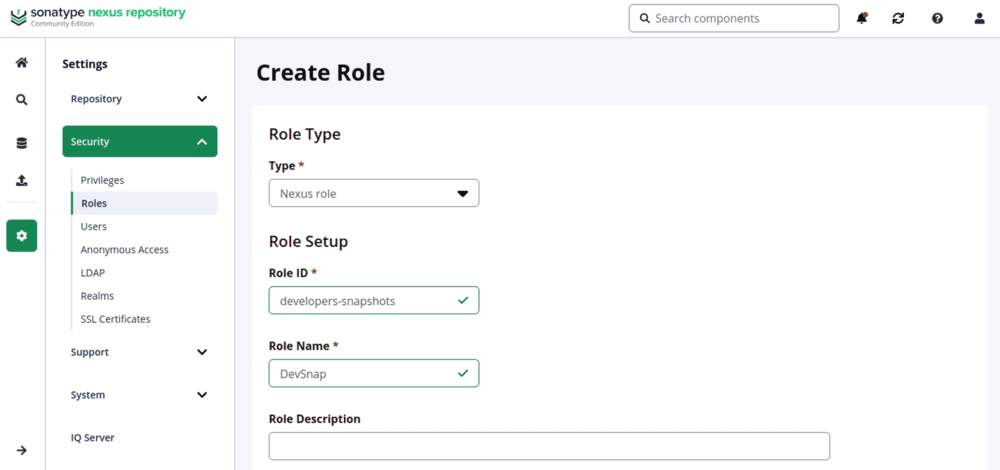Open the user account icon
This screenshot has width=1000, height=470.
[979, 18]
